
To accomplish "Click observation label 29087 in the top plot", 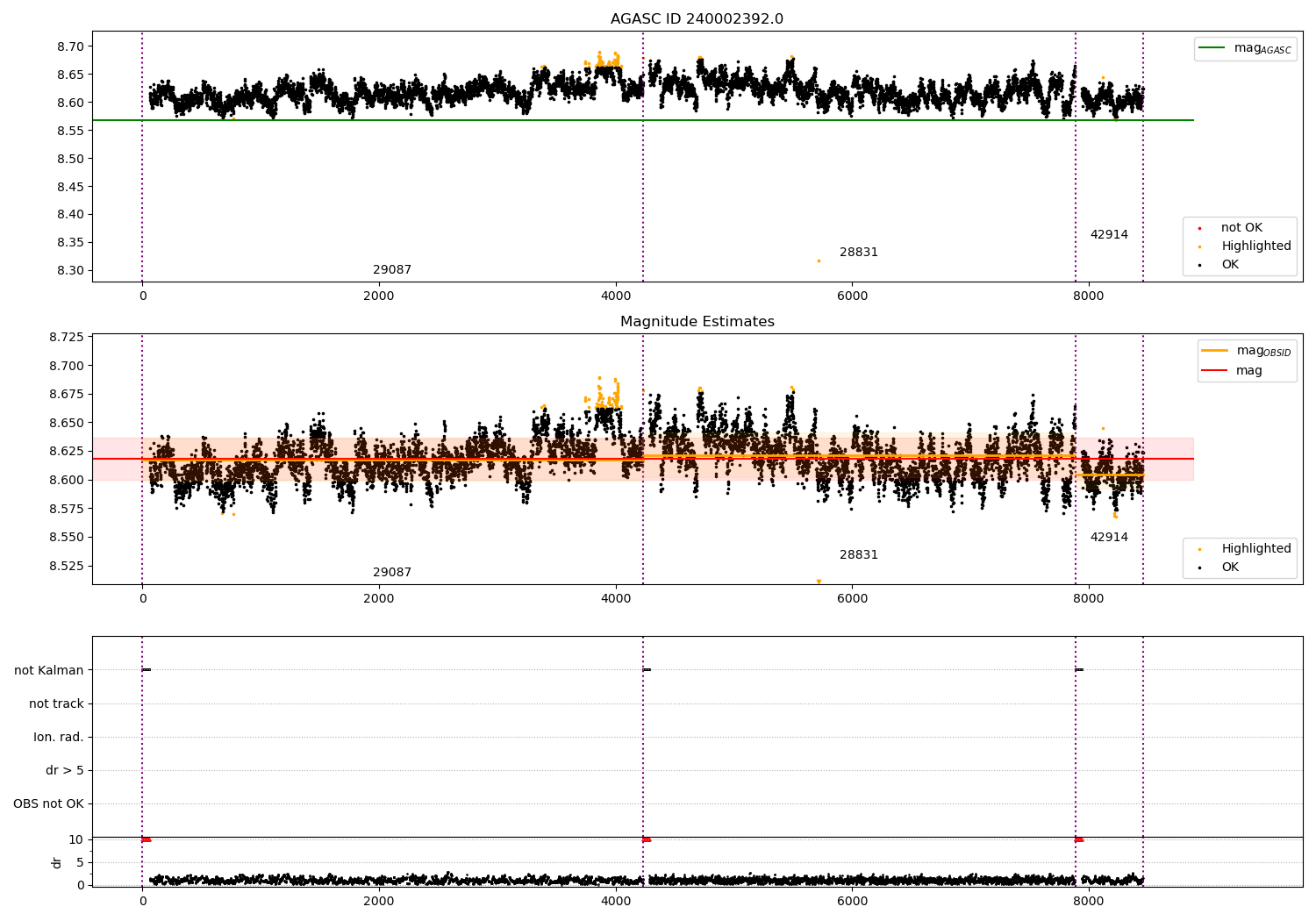I will point(392,270).
